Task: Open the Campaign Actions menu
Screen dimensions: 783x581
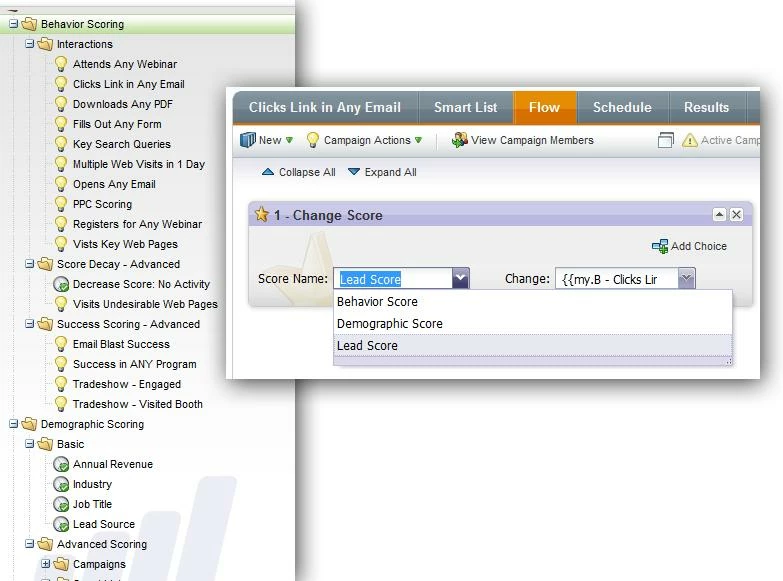Action: pyautogui.click(x=418, y=140)
